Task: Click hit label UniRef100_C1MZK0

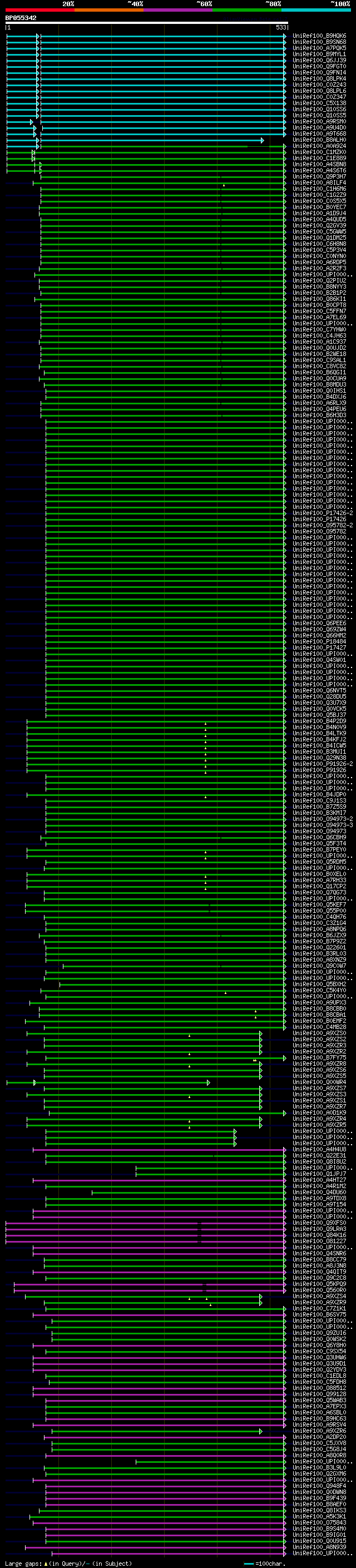Action: click(x=319, y=152)
